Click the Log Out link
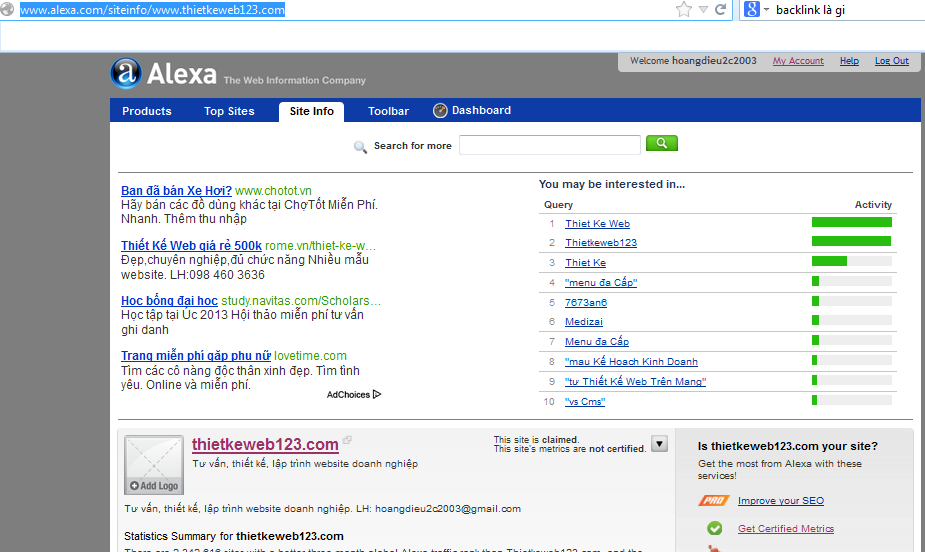 tap(891, 61)
